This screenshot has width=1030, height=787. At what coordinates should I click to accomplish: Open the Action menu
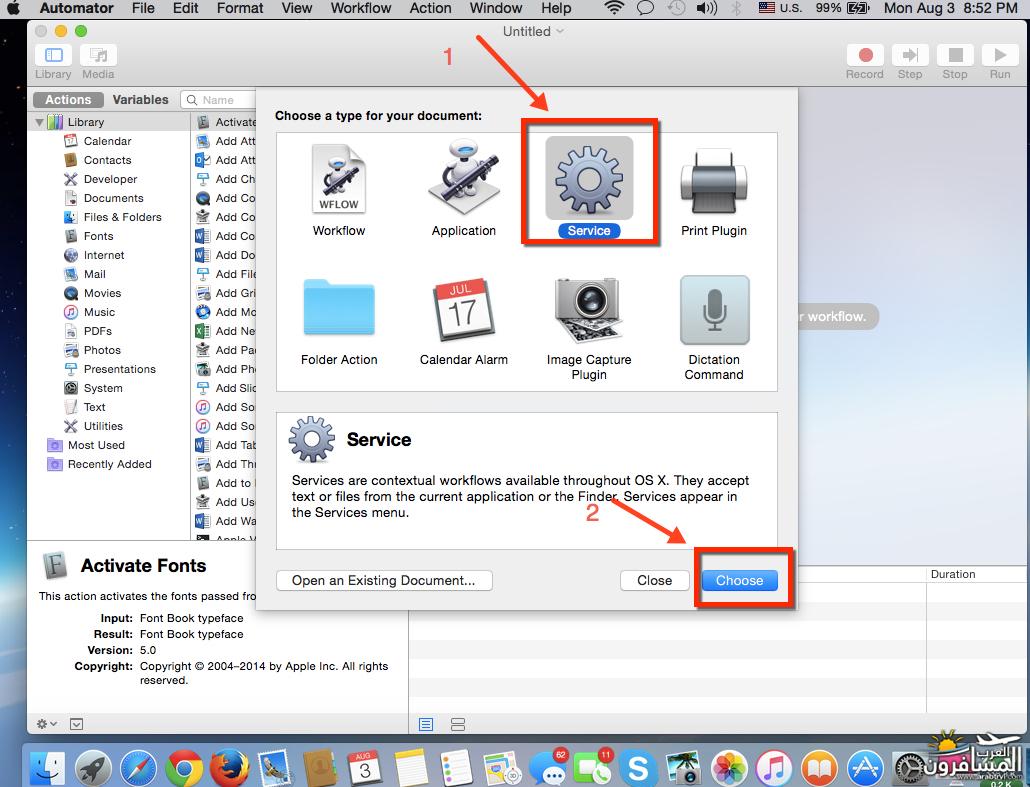430,9
